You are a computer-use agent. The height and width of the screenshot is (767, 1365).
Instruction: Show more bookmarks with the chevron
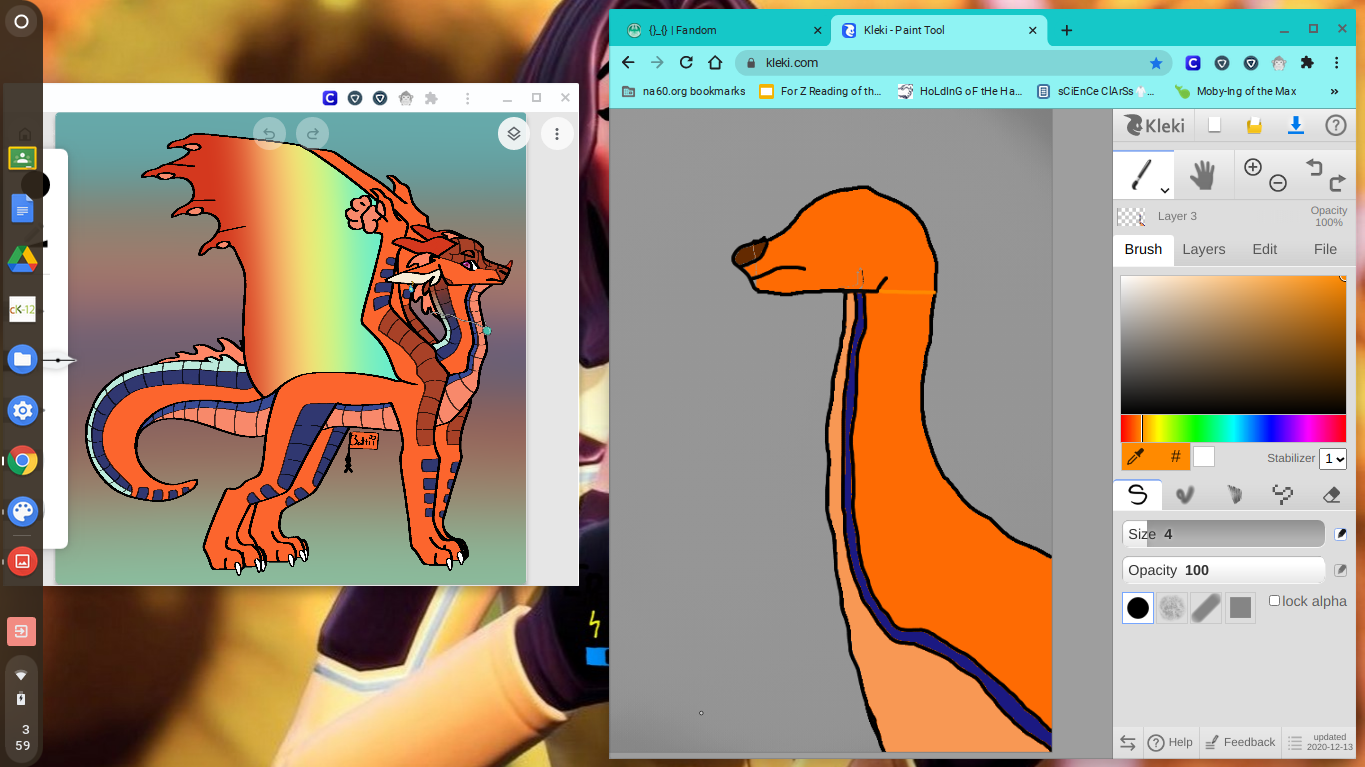1334,91
